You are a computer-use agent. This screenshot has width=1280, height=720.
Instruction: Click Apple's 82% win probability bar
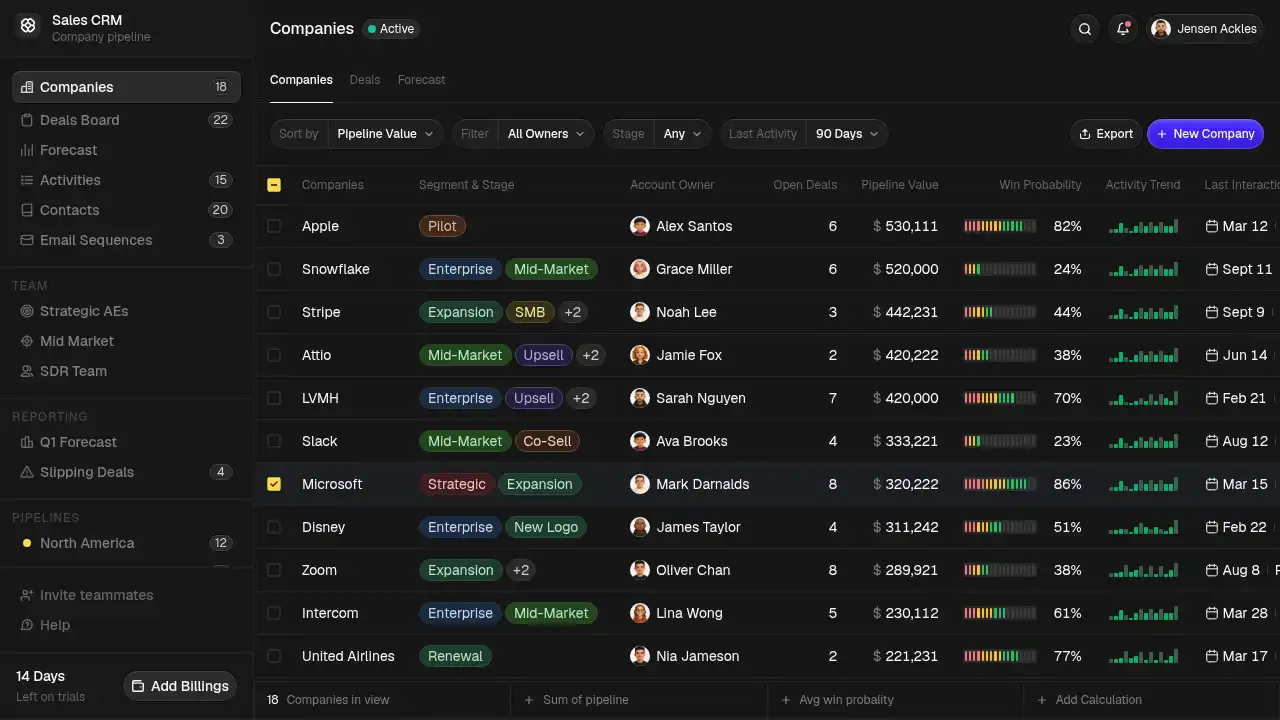(x=1000, y=226)
